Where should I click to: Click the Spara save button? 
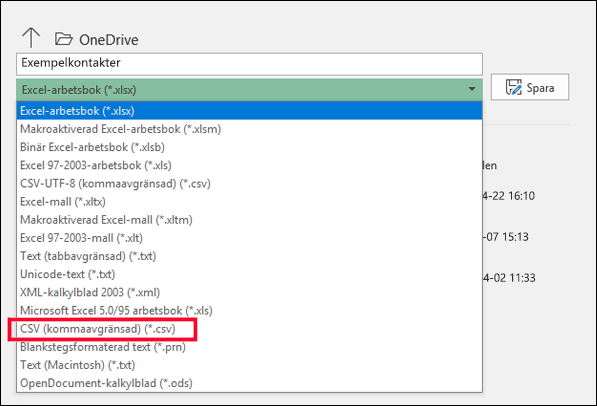(530, 87)
